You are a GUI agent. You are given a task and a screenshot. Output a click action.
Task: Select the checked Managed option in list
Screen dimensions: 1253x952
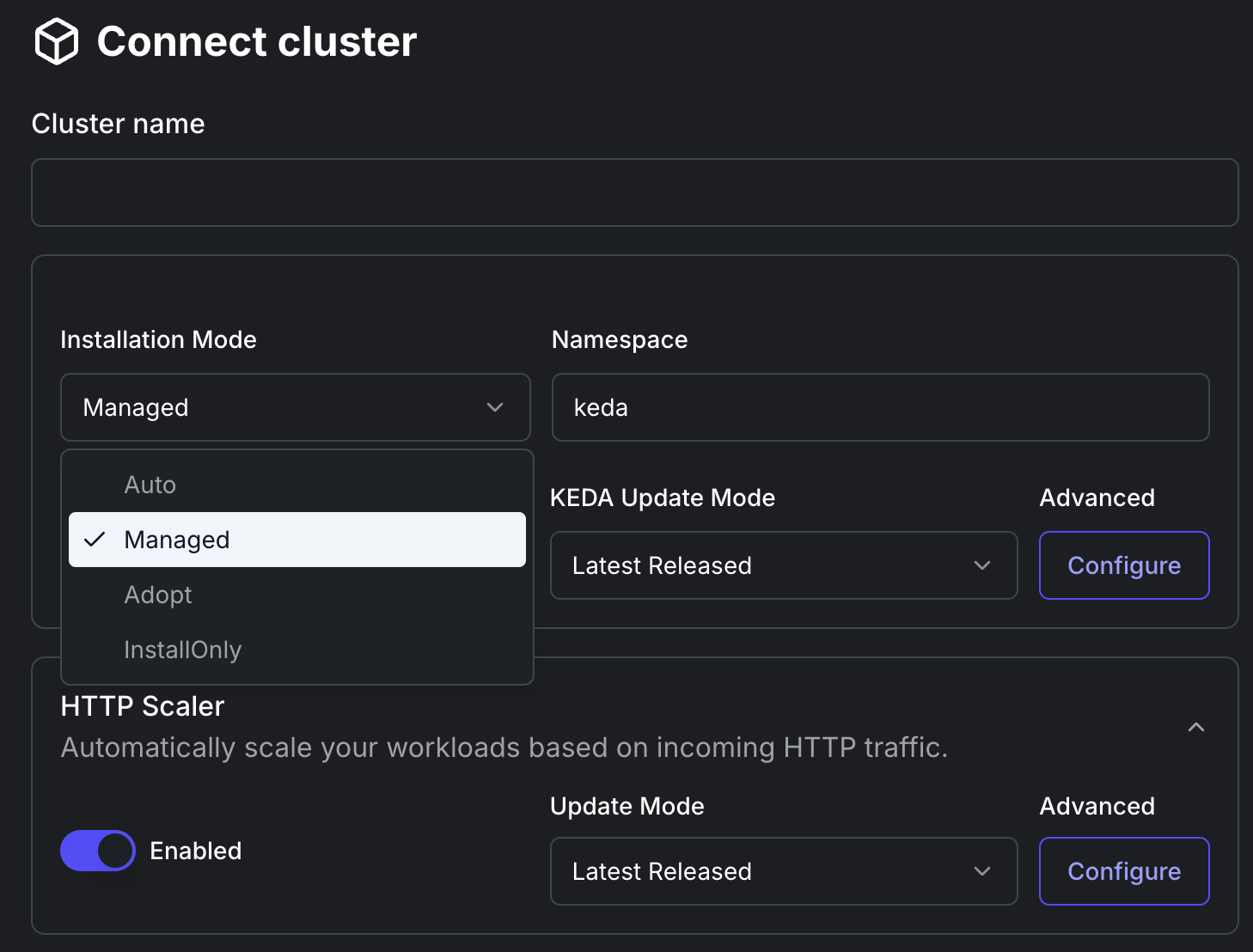[297, 540]
